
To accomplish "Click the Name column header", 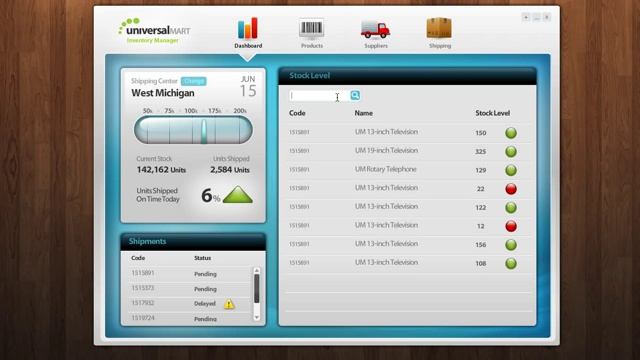I will click(x=363, y=113).
